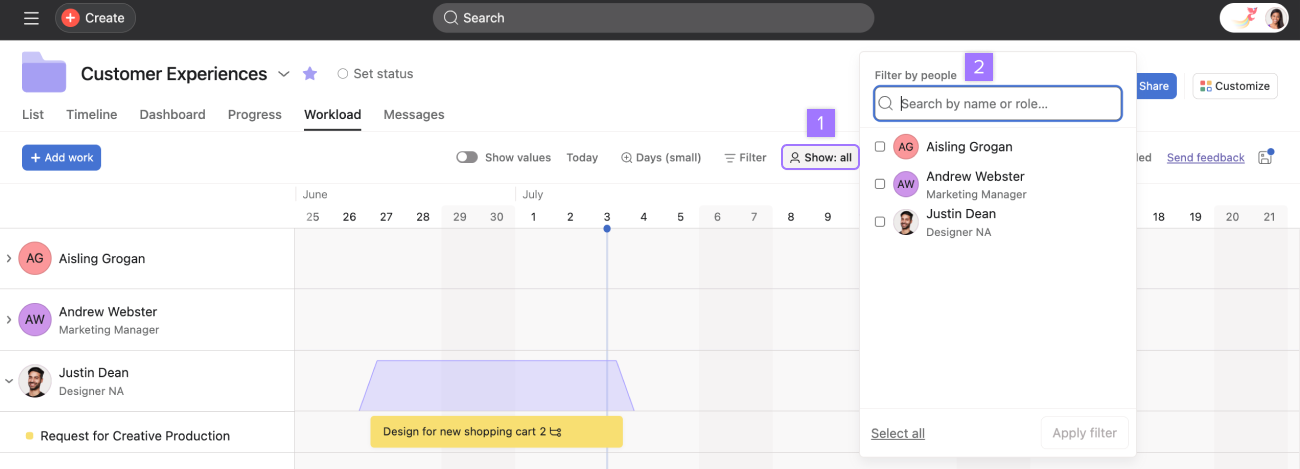Check the Andrew Webster checkbox
1300x469 pixels.
pyautogui.click(x=880, y=184)
